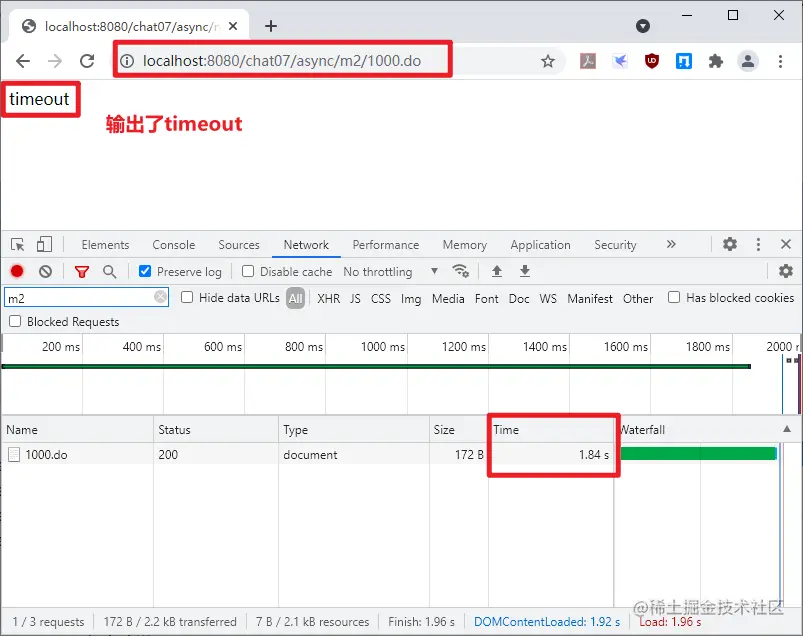Filter requests by Img
This screenshot has width=803, height=636.
(x=411, y=299)
